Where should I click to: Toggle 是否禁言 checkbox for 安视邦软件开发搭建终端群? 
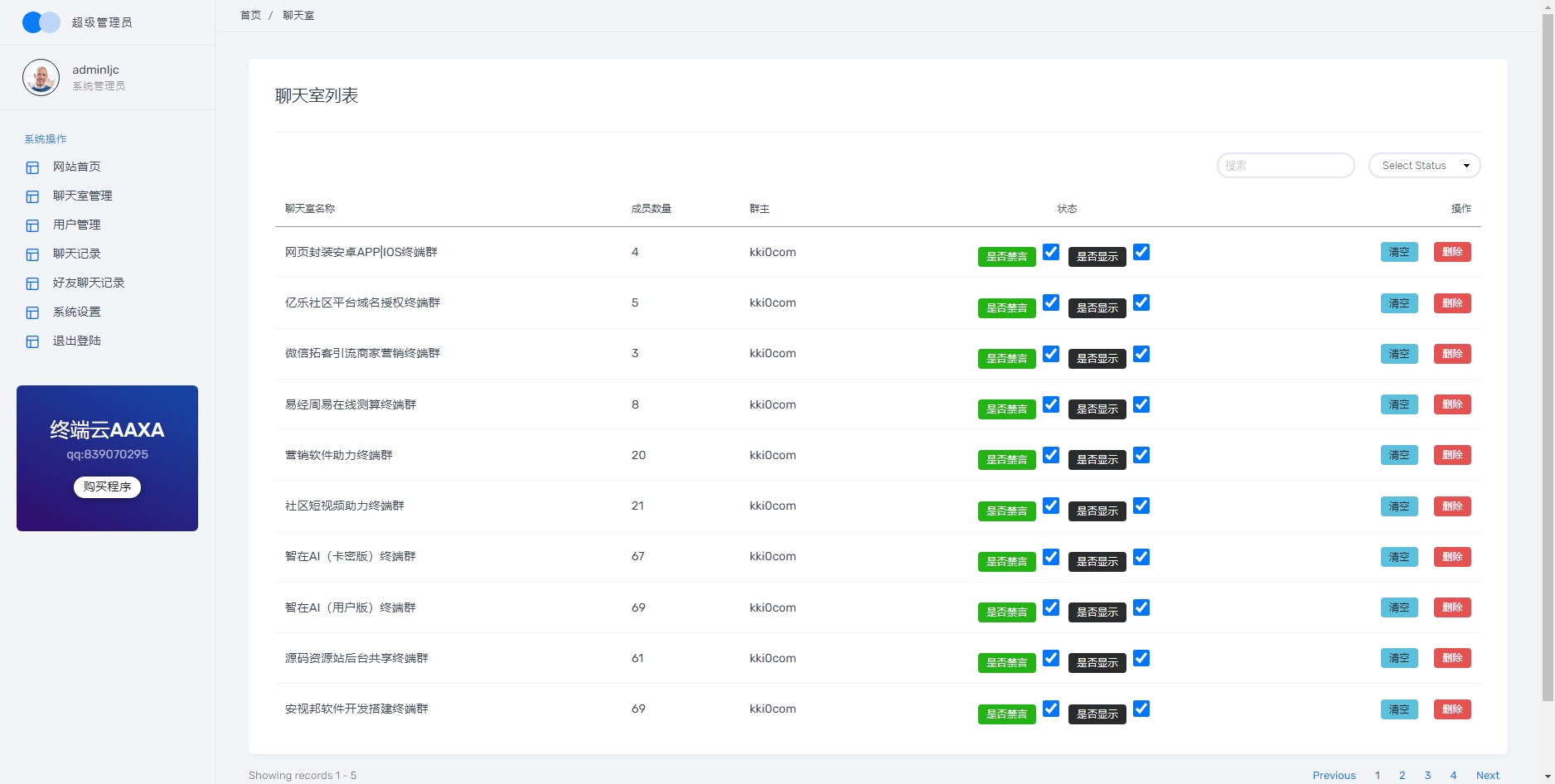1050,709
